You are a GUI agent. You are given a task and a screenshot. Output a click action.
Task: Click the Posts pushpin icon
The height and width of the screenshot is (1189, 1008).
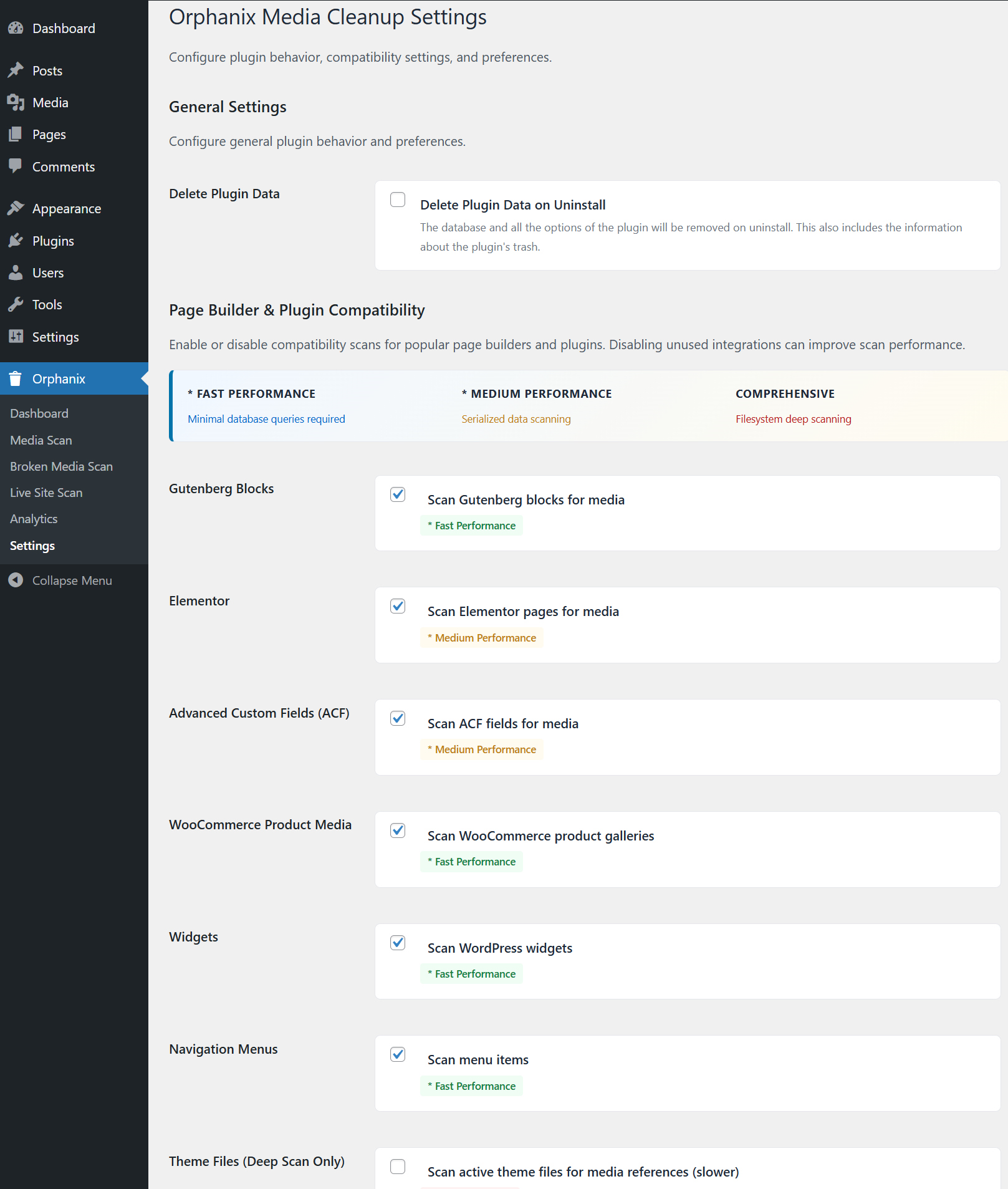(16, 70)
